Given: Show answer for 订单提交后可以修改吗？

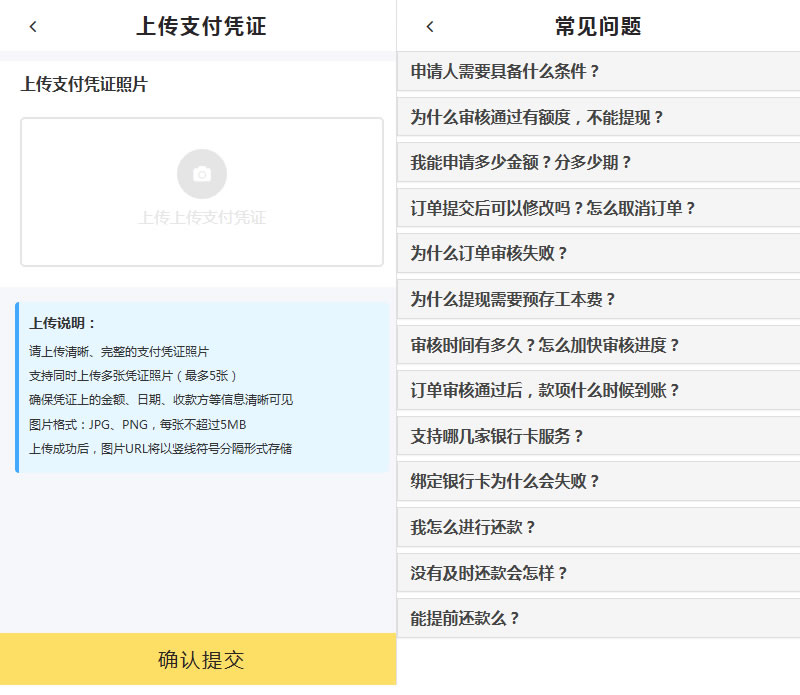Looking at the screenshot, I should pyautogui.click(x=598, y=208).
